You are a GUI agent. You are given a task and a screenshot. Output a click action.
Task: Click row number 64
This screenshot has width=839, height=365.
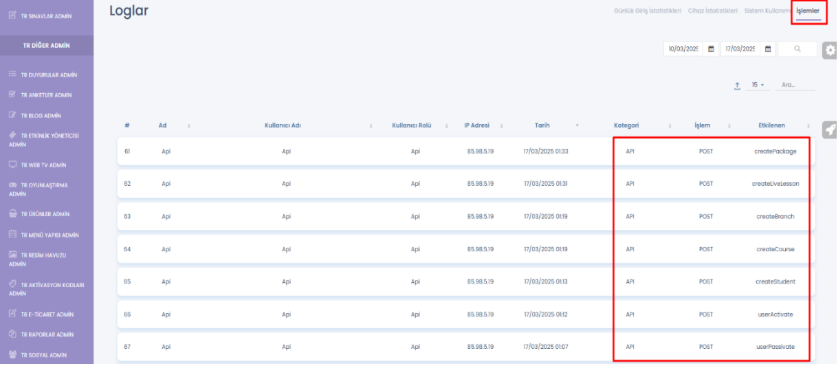click(x=127, y=249)
